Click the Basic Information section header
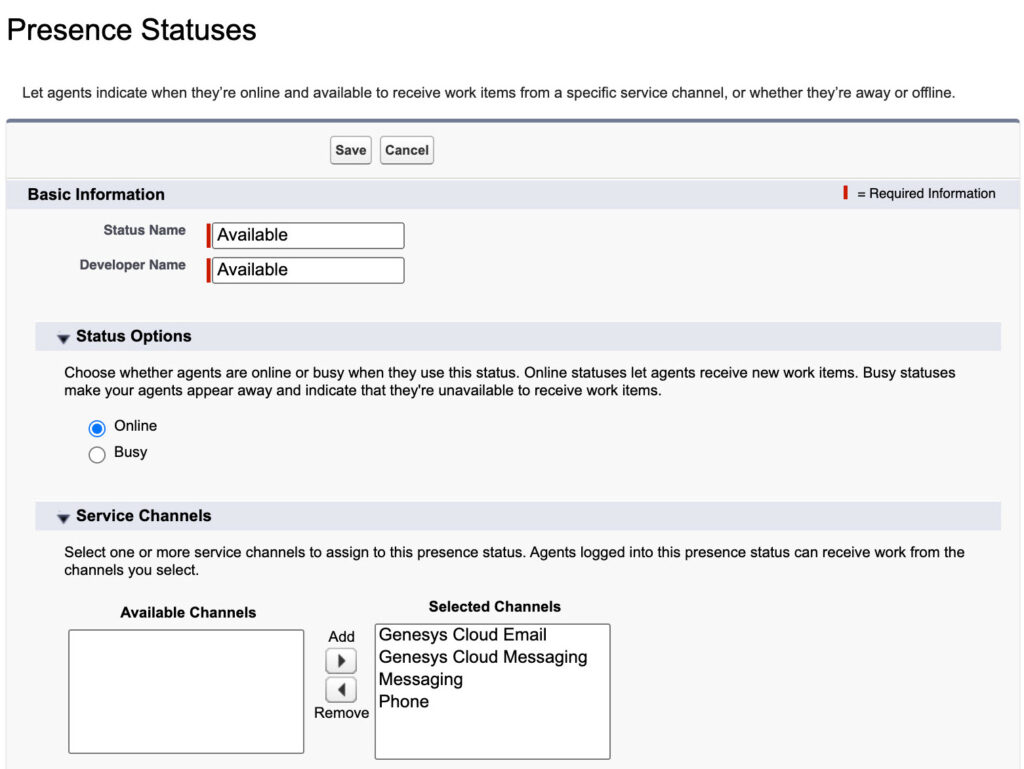Screen dimensions: 1024x769 (x=95, y=194)
